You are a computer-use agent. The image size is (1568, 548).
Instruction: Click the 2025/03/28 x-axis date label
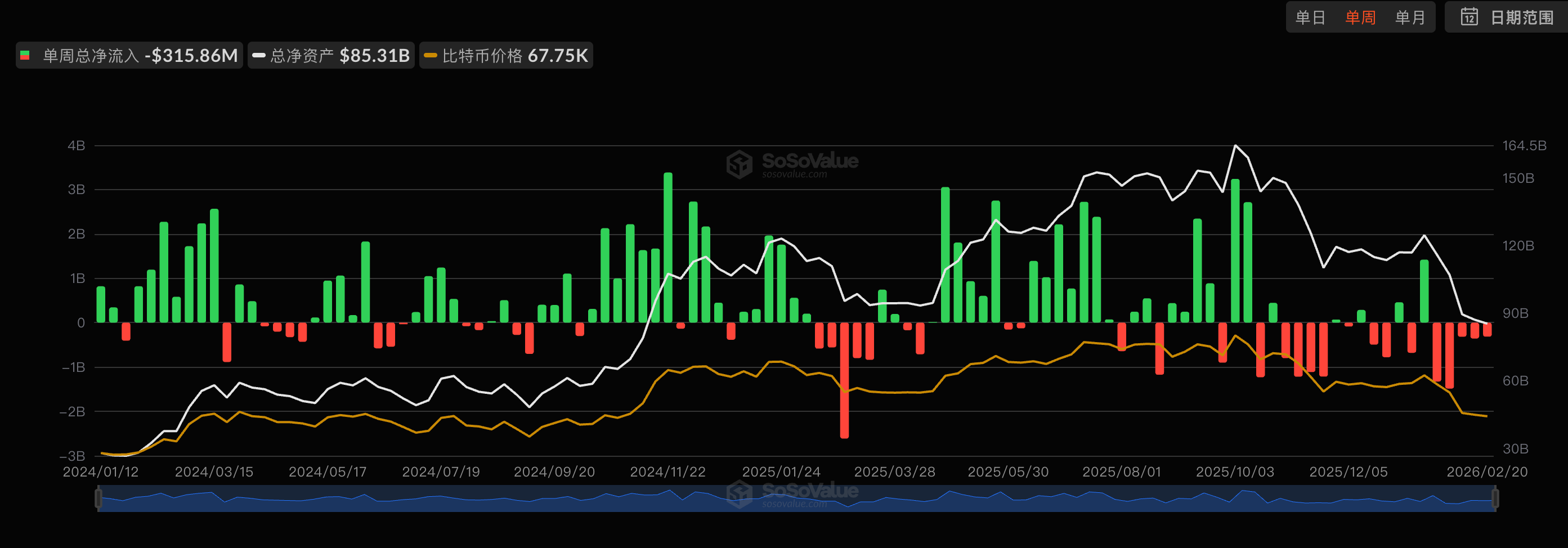[x=894, y=472]
